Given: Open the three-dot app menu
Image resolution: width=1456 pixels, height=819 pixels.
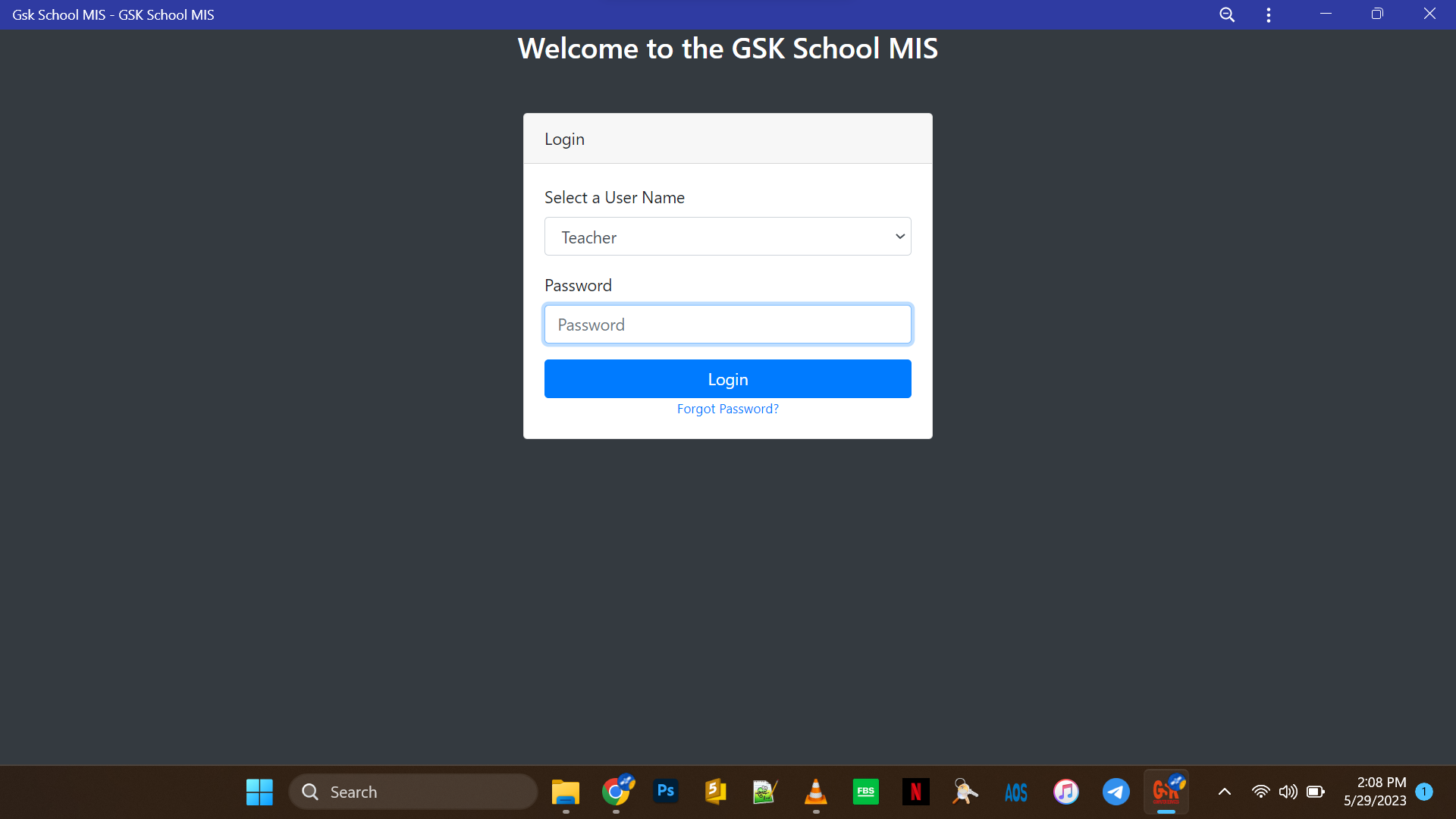Looking at the screenshot, I should tap(1269, 14).
